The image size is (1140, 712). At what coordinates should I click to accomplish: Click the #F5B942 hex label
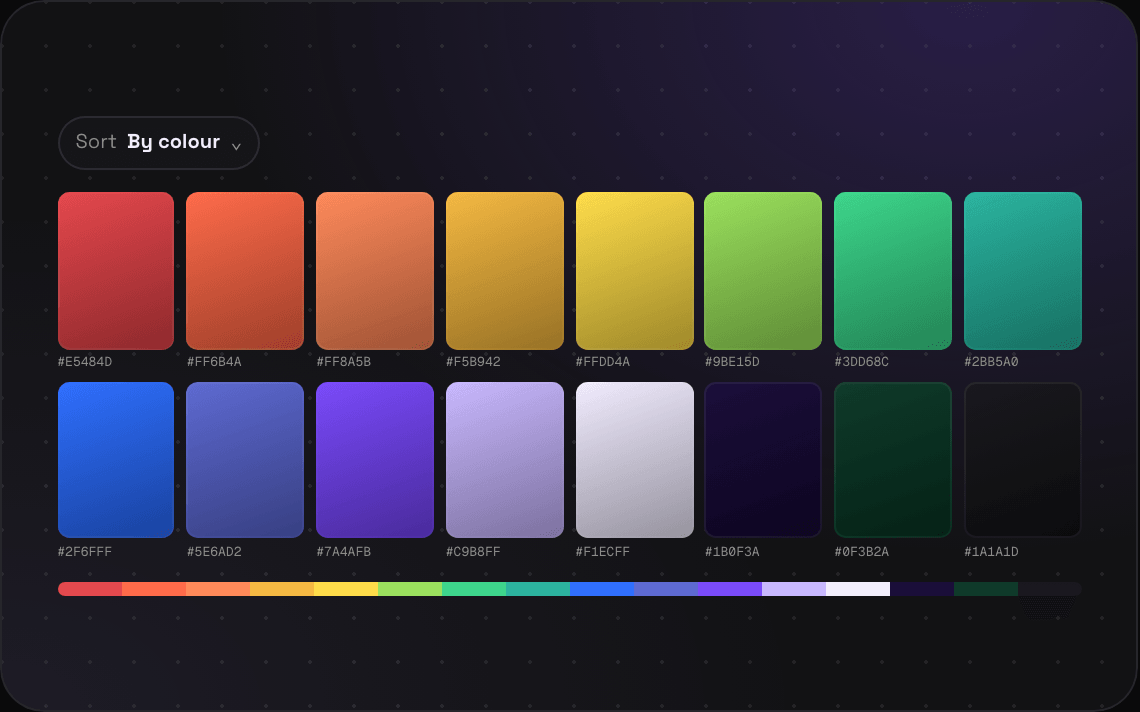tap(473, 361)
